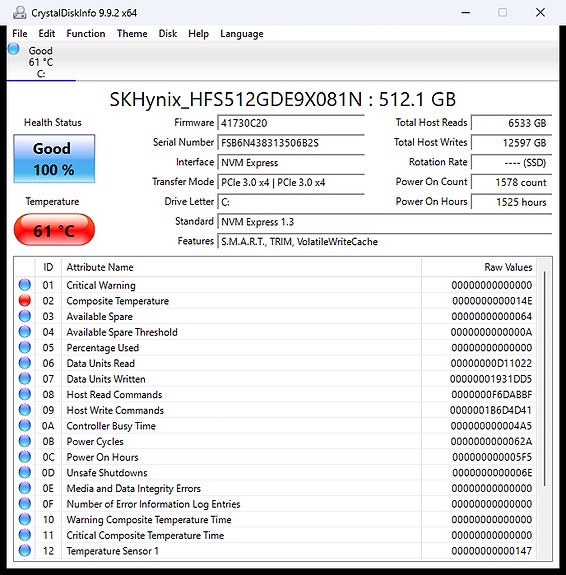This screenshot has width=566, height=575.
Task: Open the Language menu
Action: coord(241,34)
